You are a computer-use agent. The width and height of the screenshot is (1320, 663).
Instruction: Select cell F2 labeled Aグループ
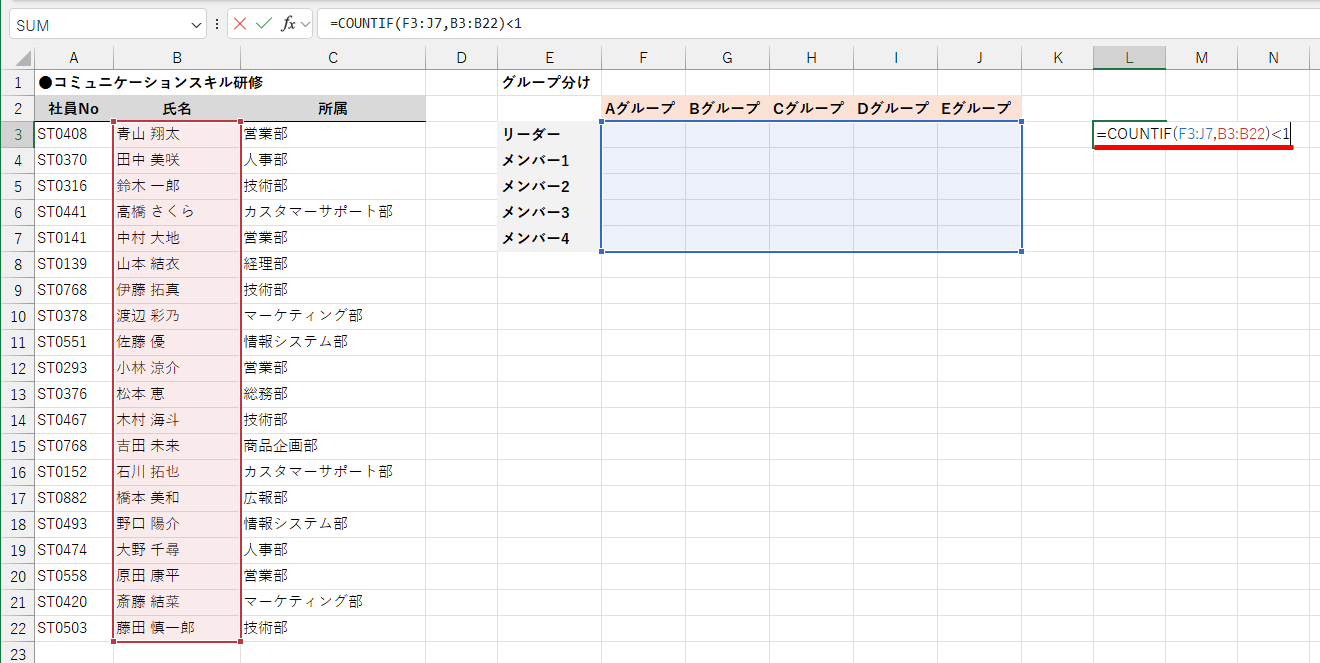(x=643, y=107)
